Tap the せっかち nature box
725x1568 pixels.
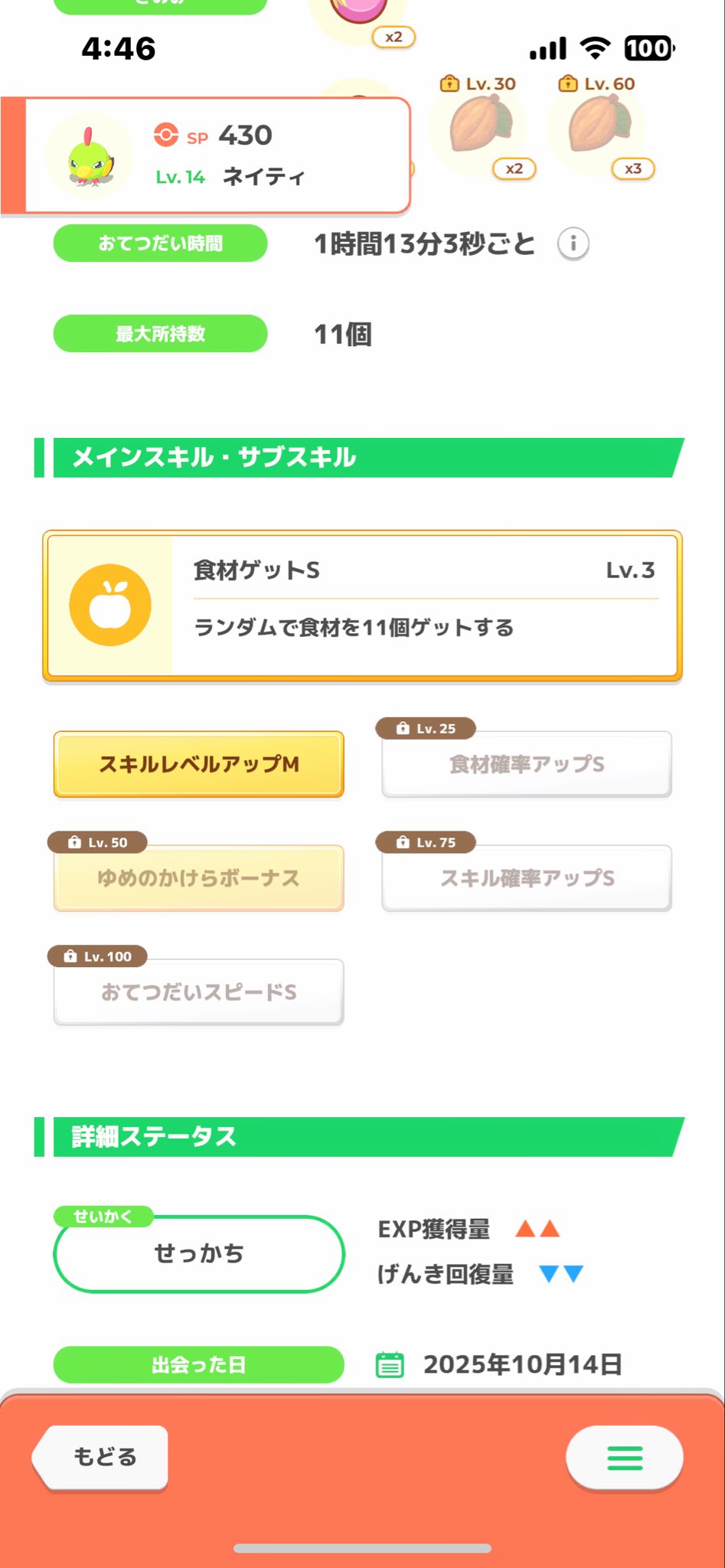tap(198, 1253)
